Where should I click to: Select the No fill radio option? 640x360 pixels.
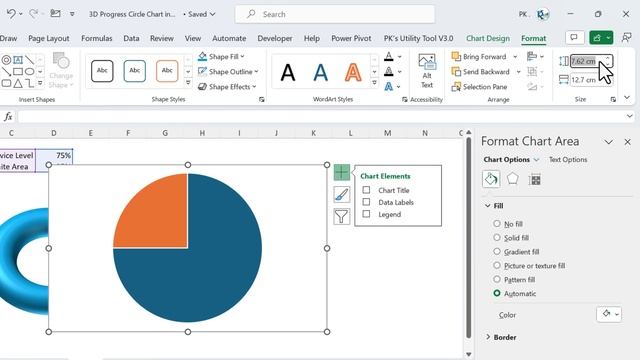[497, 224]
